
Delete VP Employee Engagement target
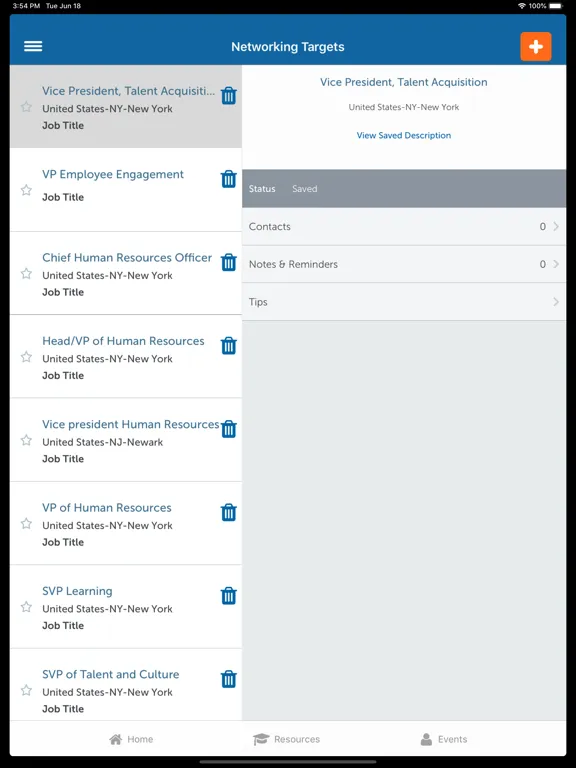point(229,179)
